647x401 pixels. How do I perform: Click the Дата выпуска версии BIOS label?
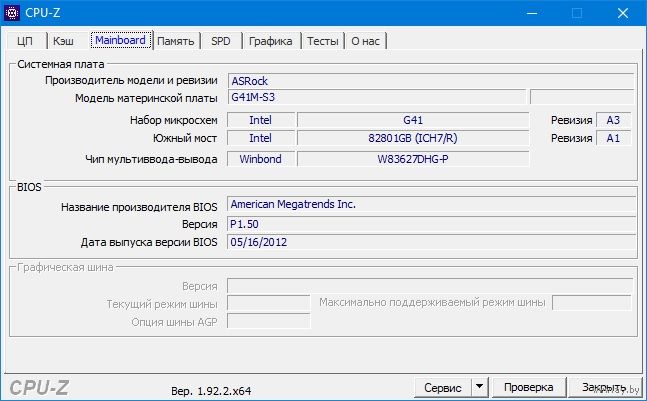[149, 242]
